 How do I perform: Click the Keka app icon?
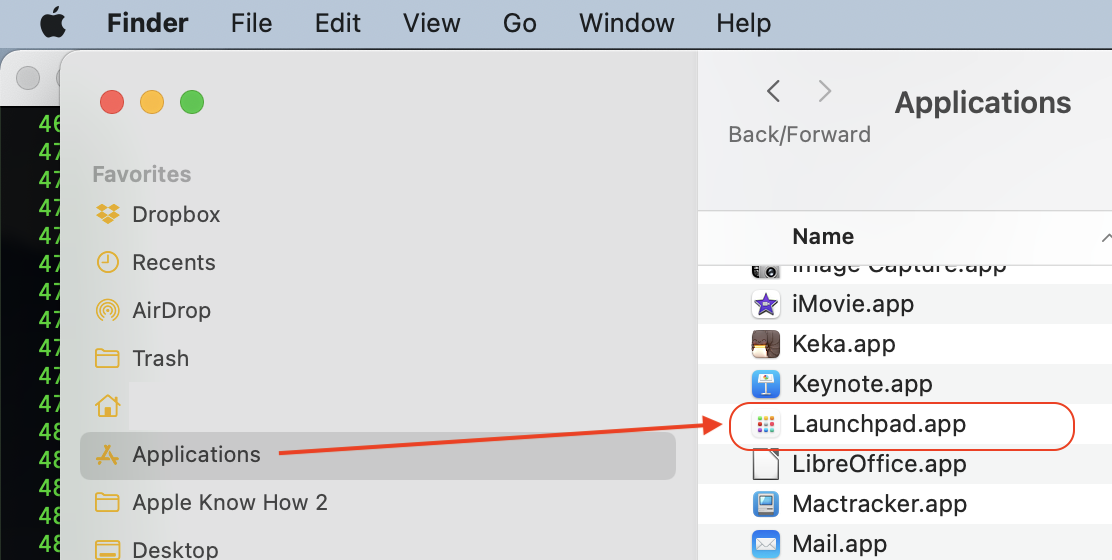766,344
